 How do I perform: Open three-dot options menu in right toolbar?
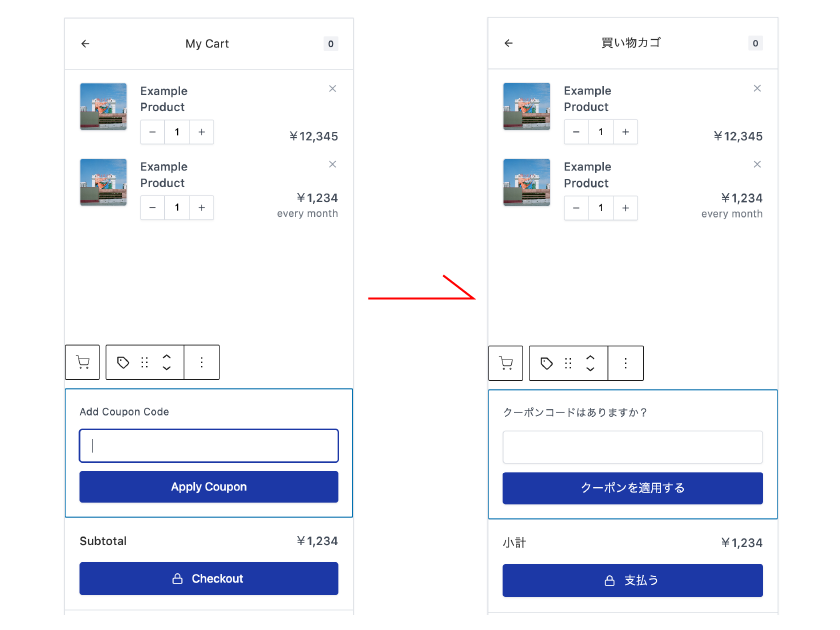point(625,364)
